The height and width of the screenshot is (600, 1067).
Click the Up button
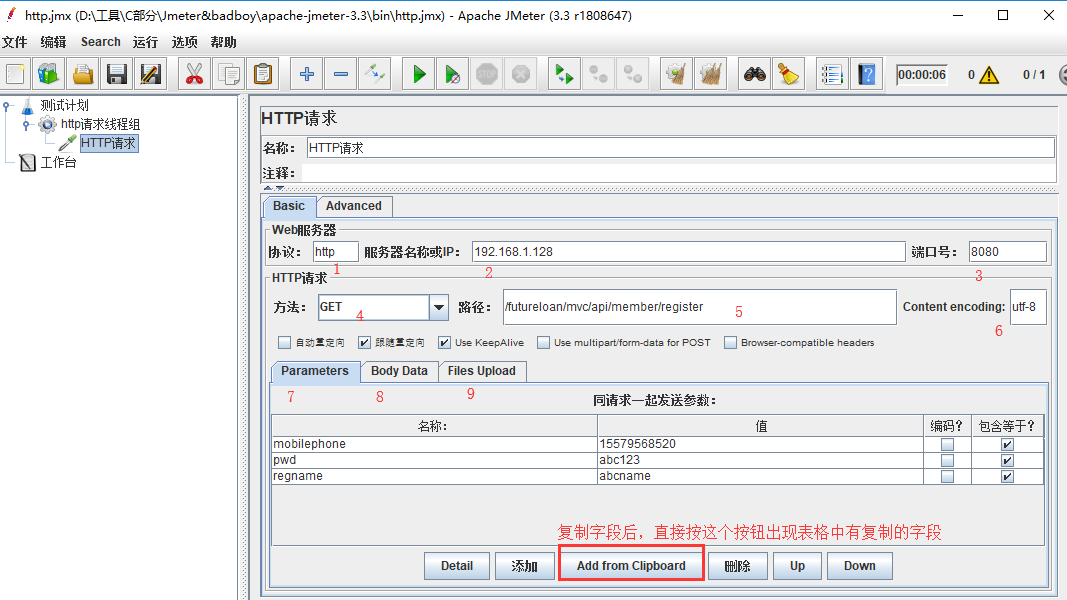coord(798,566)
